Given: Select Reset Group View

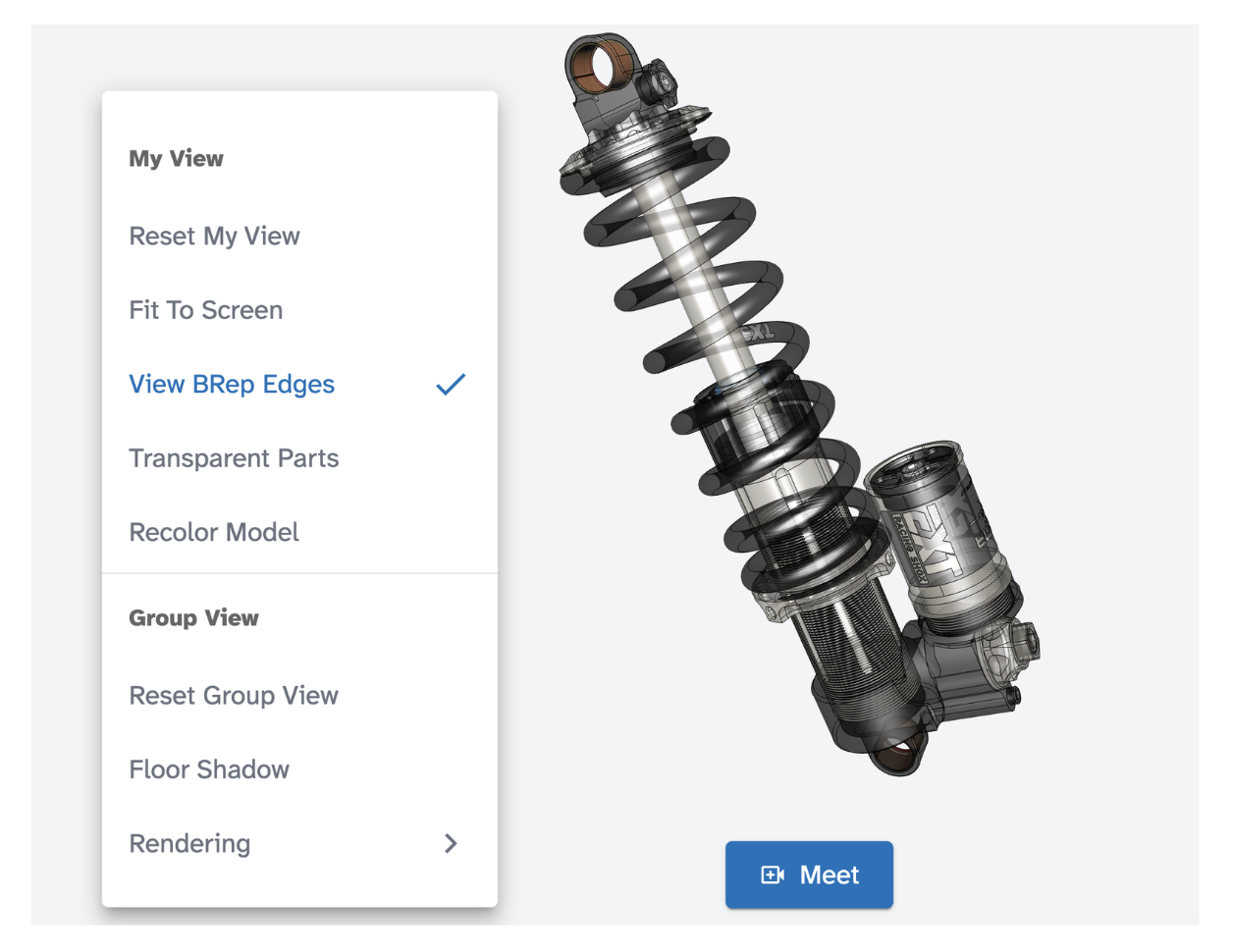Looking at the screenshot, I should (299, 696).
